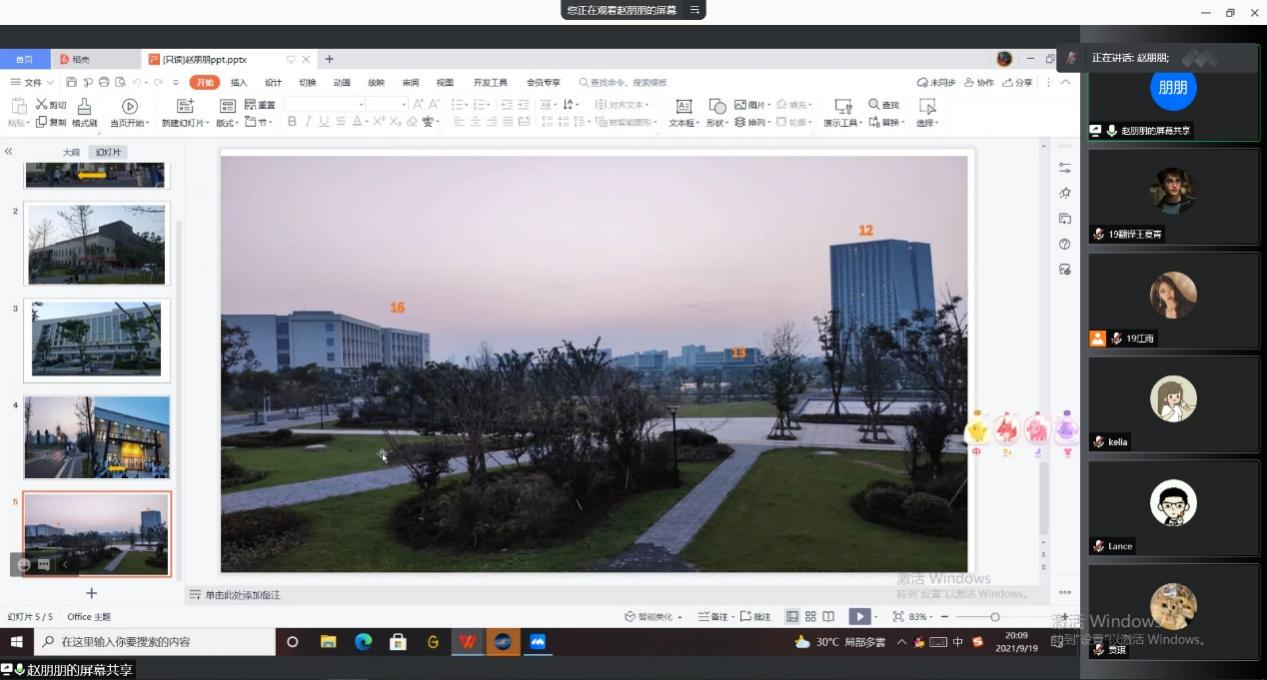The height and width of the screenshot is (680, 1267).
Task: Toggle Italic formatting
Action: (x=308, y=122)
